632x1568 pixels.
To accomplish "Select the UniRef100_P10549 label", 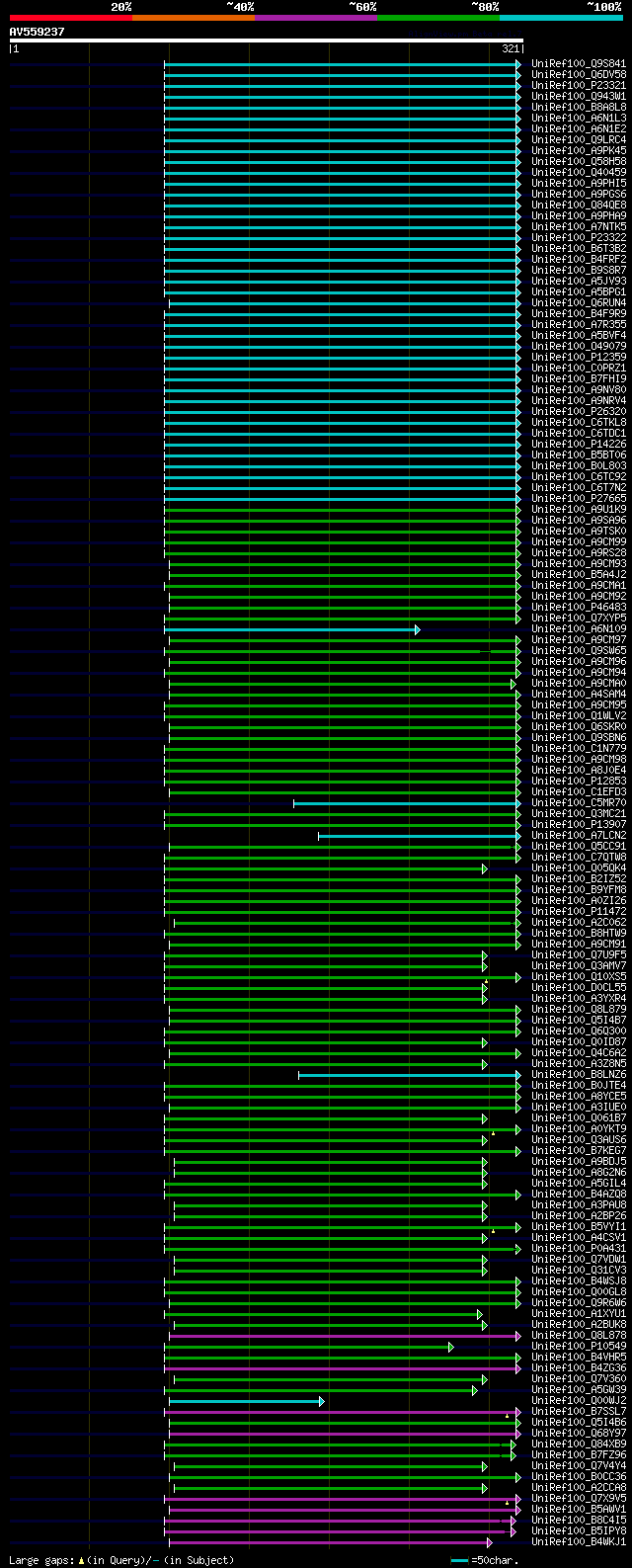I will (579, 1347).
